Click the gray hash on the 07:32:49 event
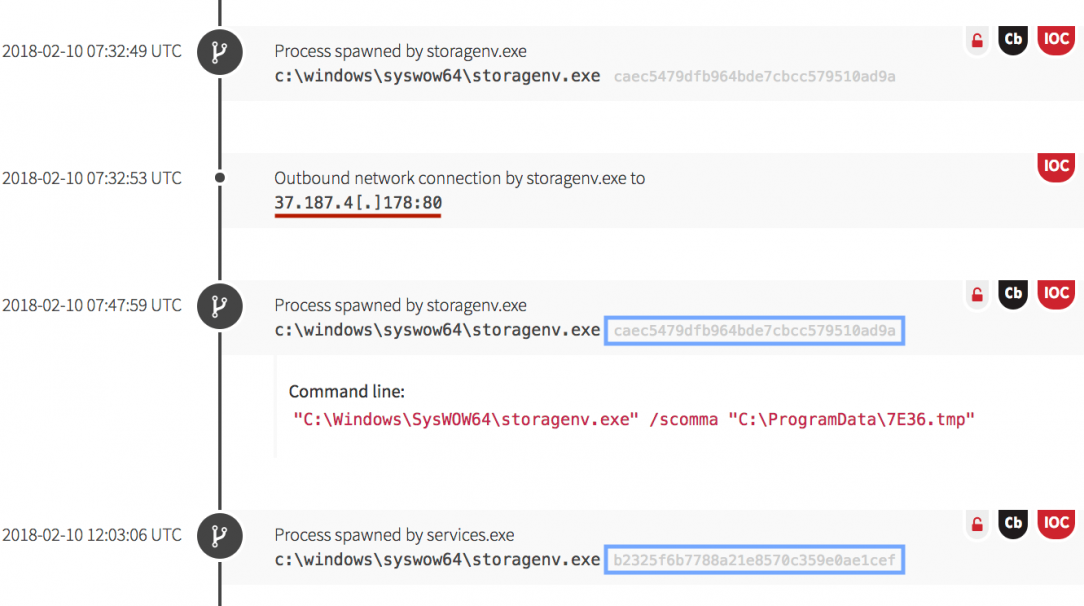 [x=754, y=76]
